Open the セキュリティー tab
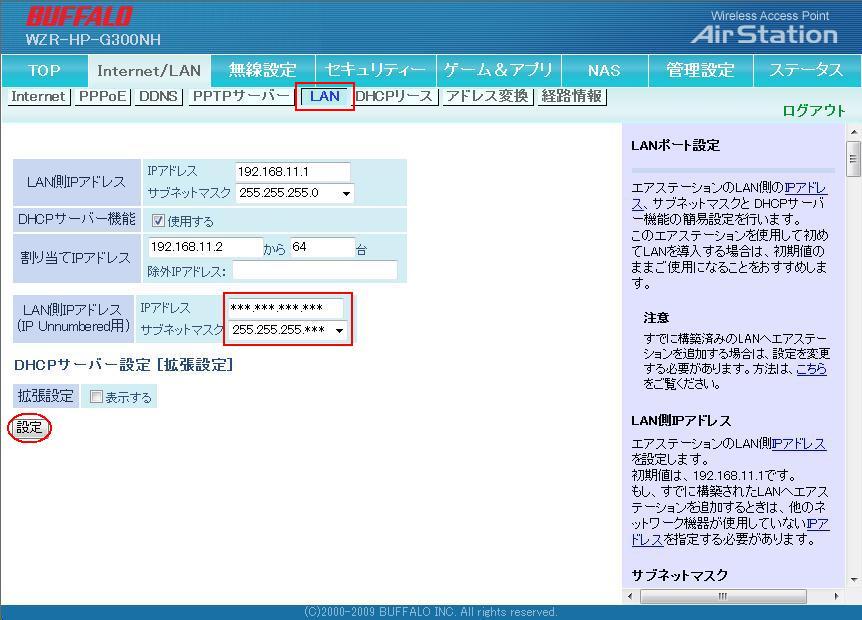The height and width of the screenshot is (620, 862). 375,70
